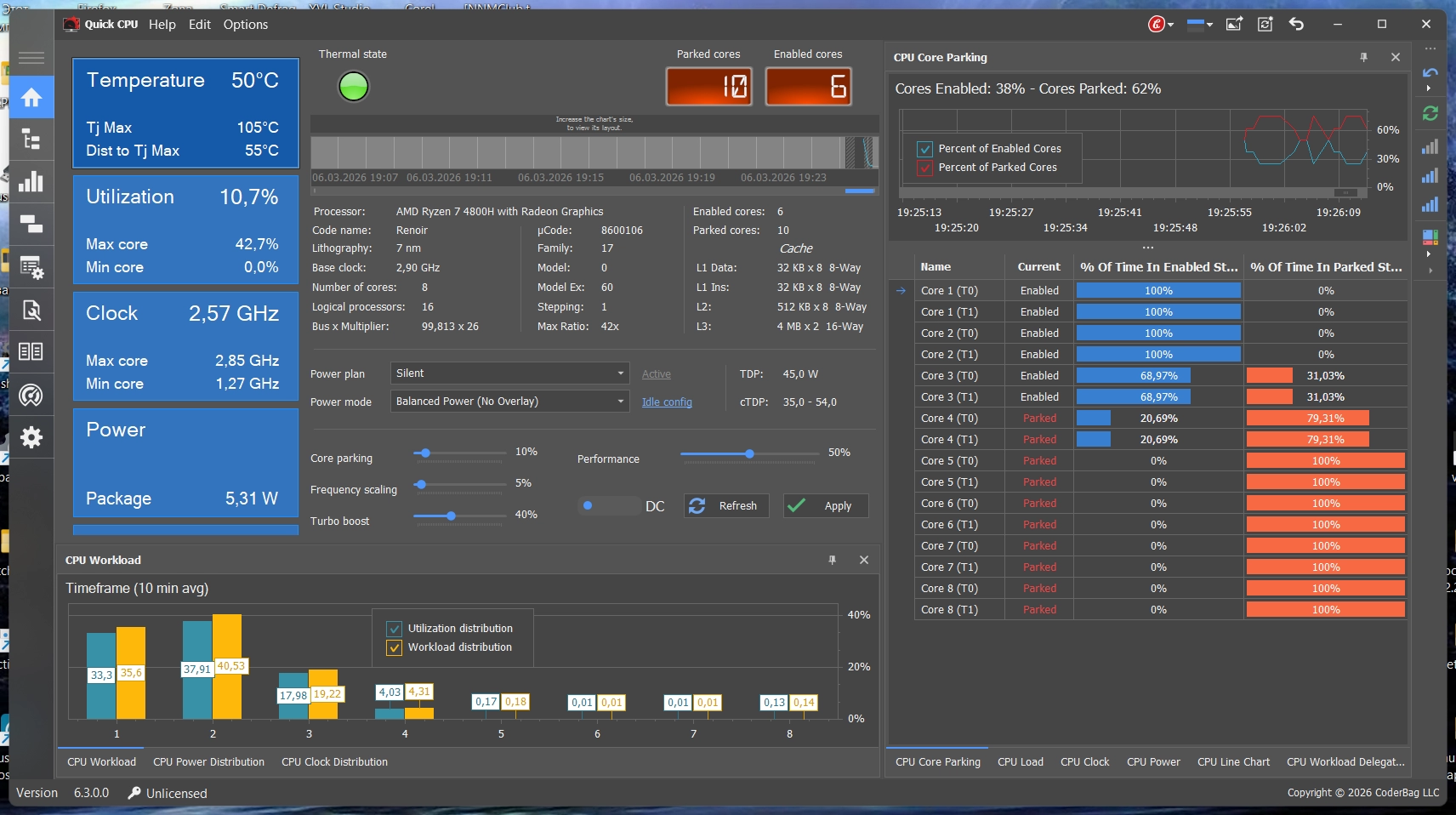
Task: Open settings via the sidebar gear icon
Action: click(x=31, y=437)
